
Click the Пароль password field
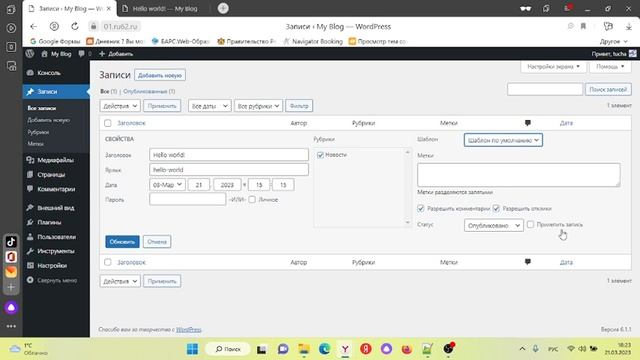click(187, 199)
